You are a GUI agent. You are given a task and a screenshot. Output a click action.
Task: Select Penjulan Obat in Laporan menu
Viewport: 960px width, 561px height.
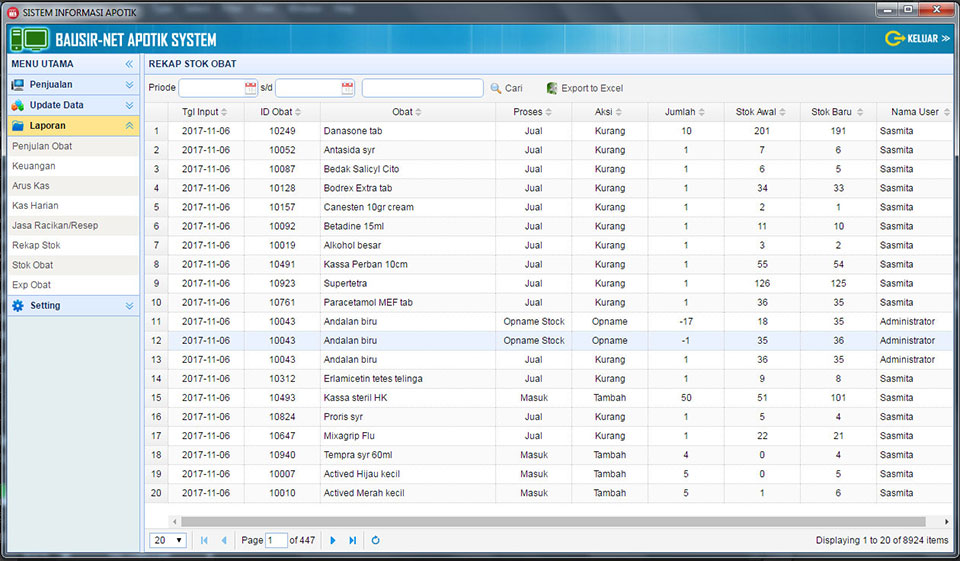click(x=42, y=146)
